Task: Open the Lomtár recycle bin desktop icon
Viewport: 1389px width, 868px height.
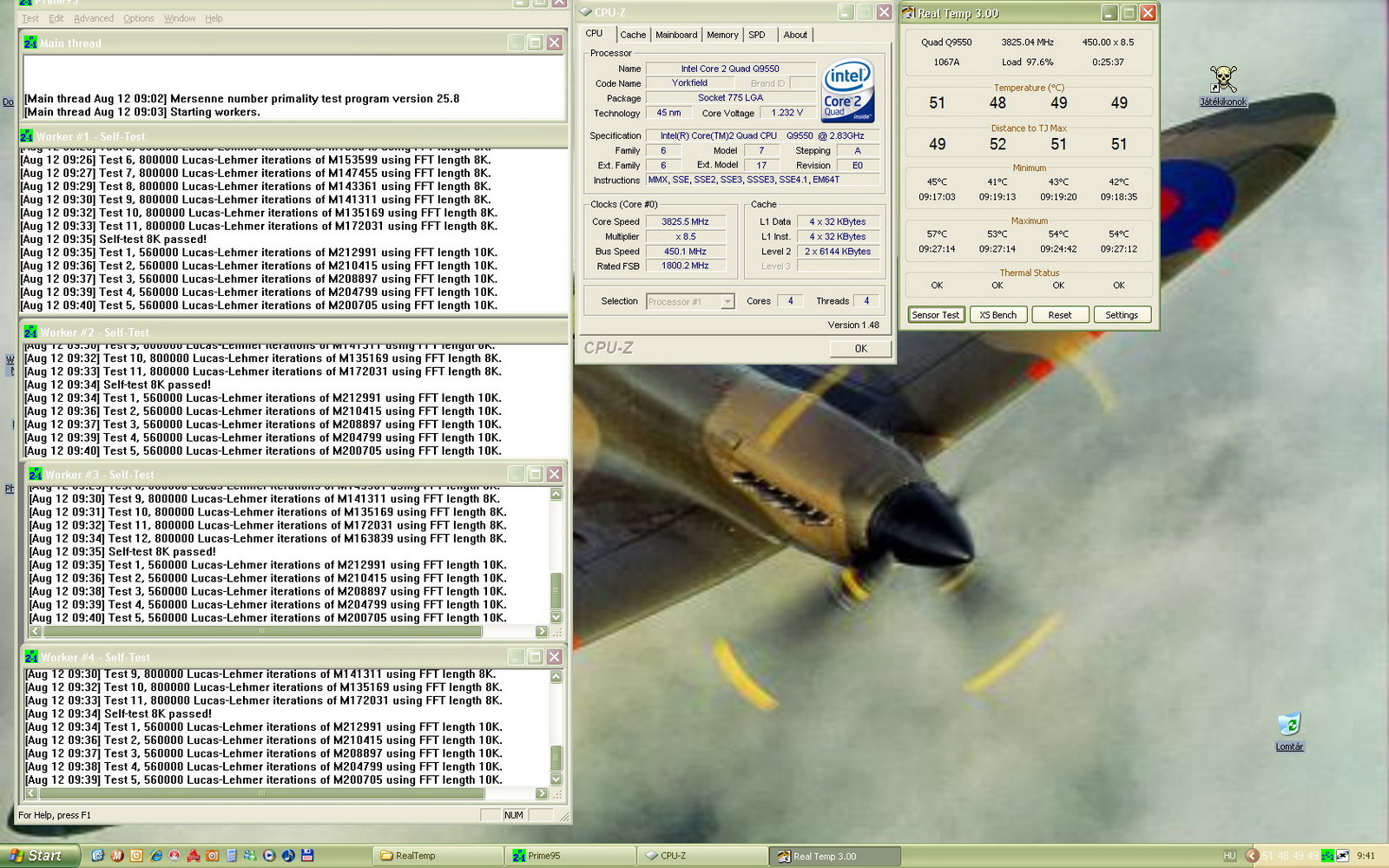Action: click(x=1289, y=725)
